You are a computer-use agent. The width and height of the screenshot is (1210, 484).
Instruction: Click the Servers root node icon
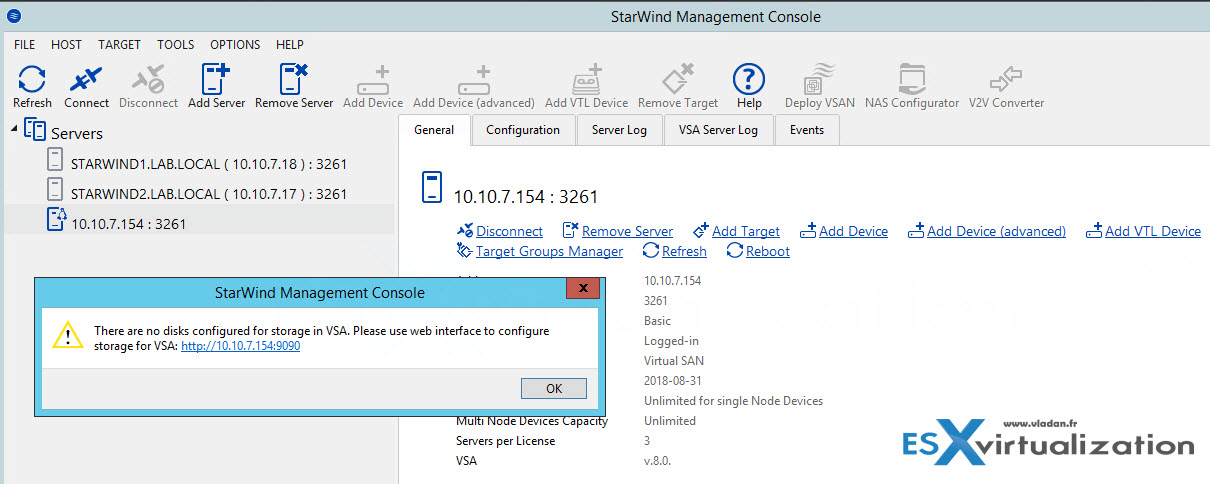(x=35, y=130)
